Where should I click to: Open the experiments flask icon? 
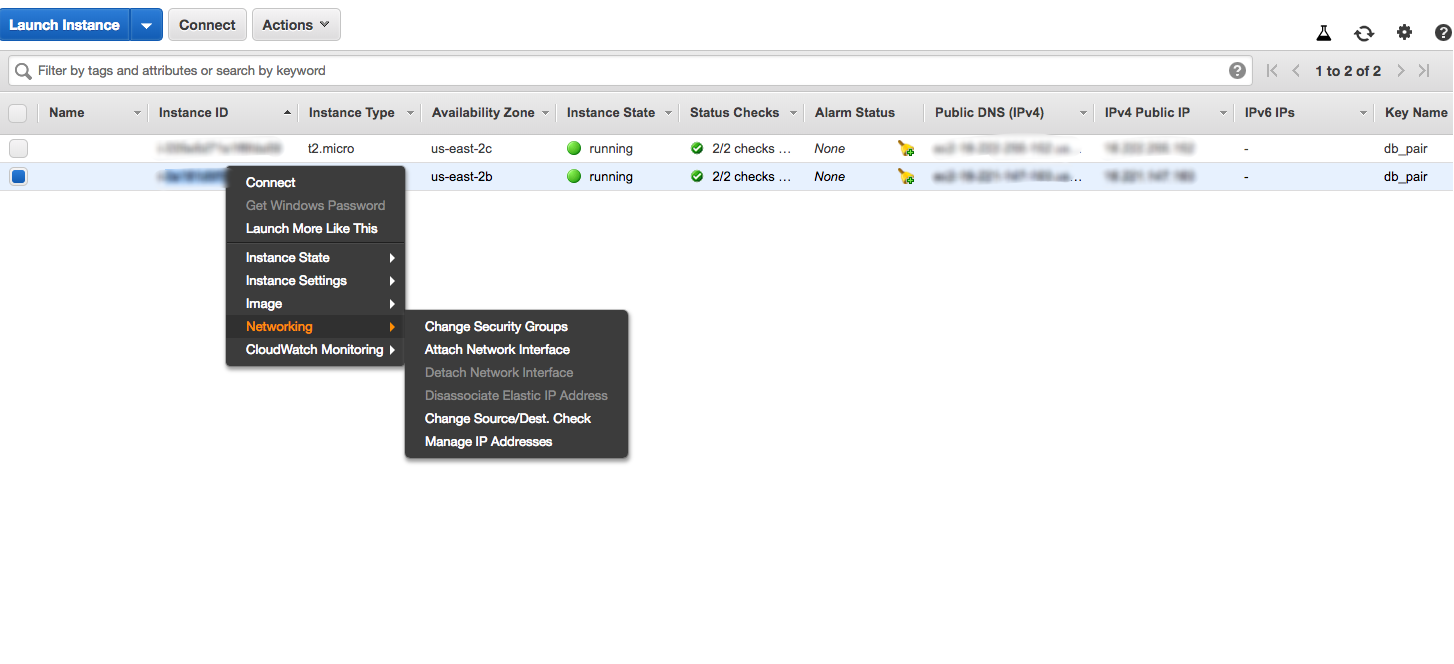(1324, 33)
